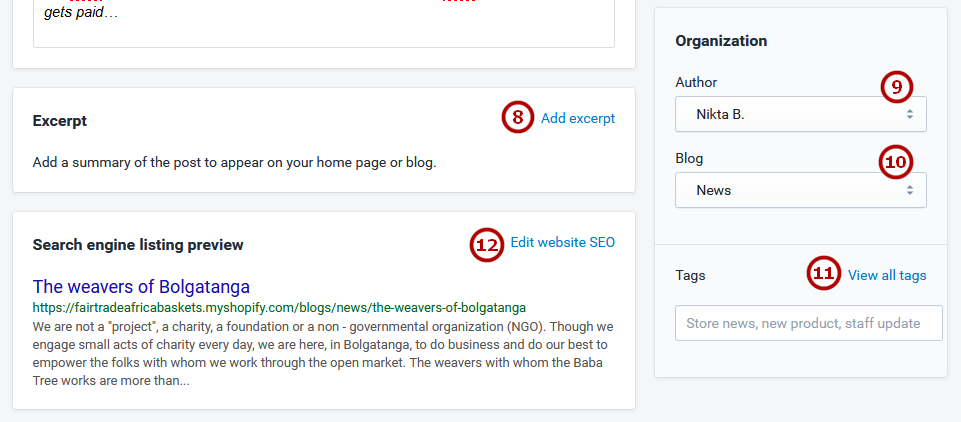Image resolution: width=961 pixels, height=422 pixels.
Task: Click the Tags label
Action: click(690, 276)
